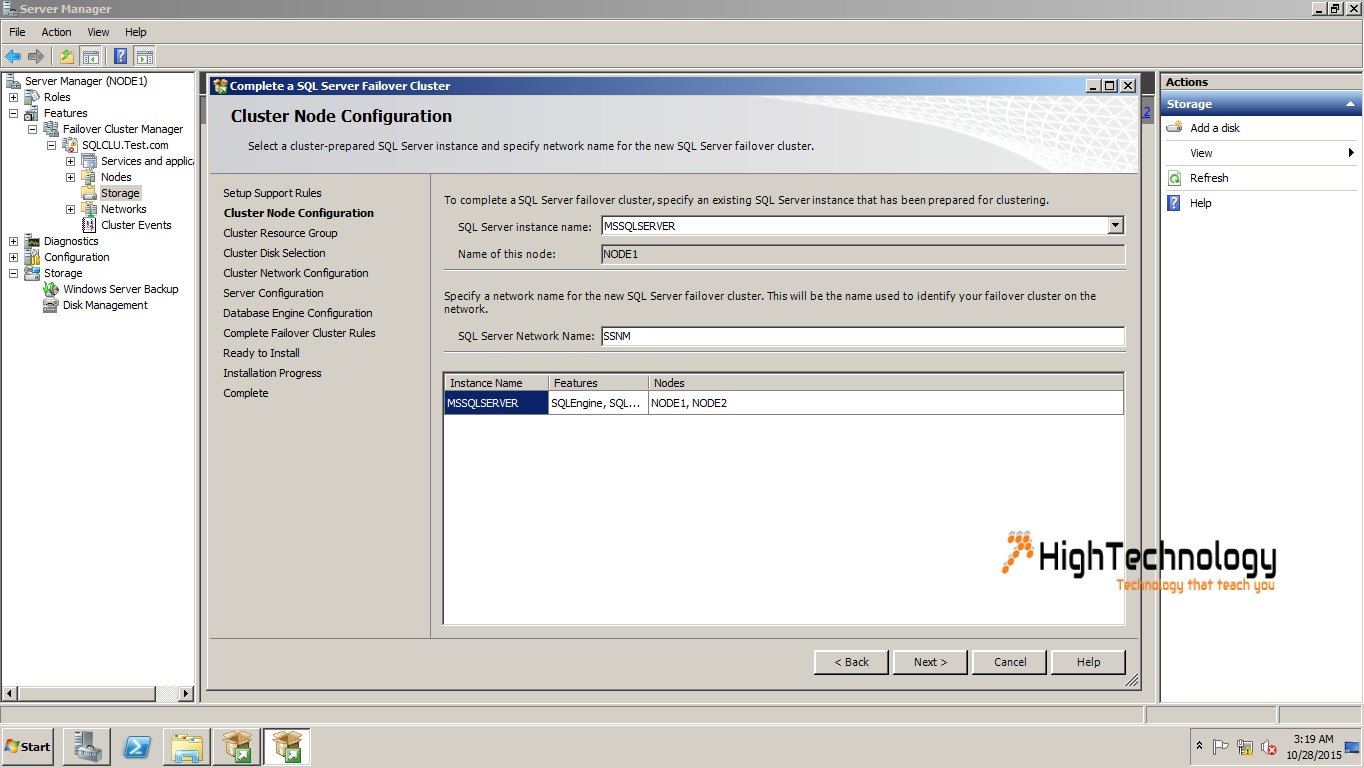This screenshot has height=768, width=1364.
Task: Click the Refresh action icon
Action: click(x=1174, y=178)
